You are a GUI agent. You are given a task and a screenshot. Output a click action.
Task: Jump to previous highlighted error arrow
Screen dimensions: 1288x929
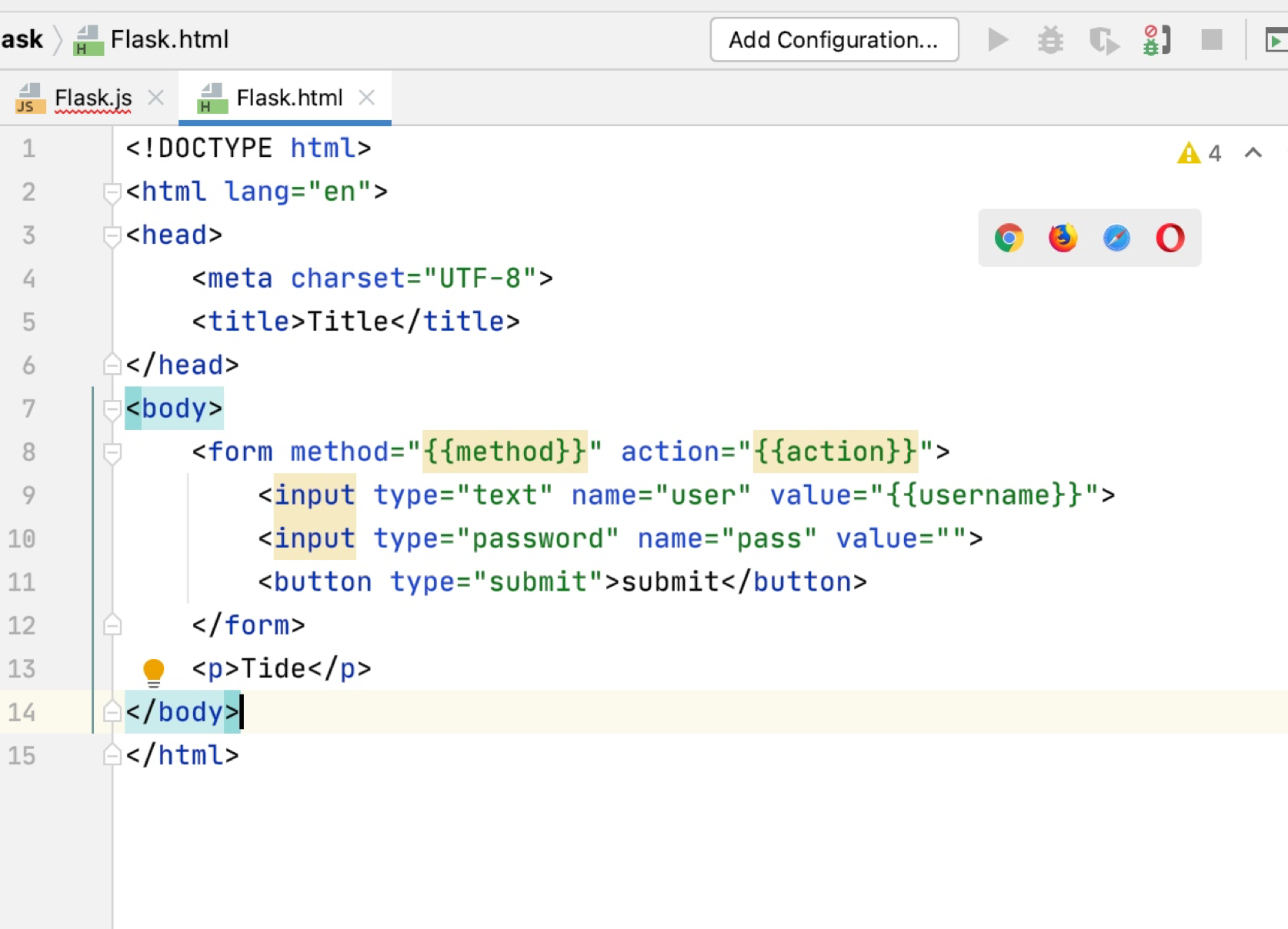[x=1253, y=153]
